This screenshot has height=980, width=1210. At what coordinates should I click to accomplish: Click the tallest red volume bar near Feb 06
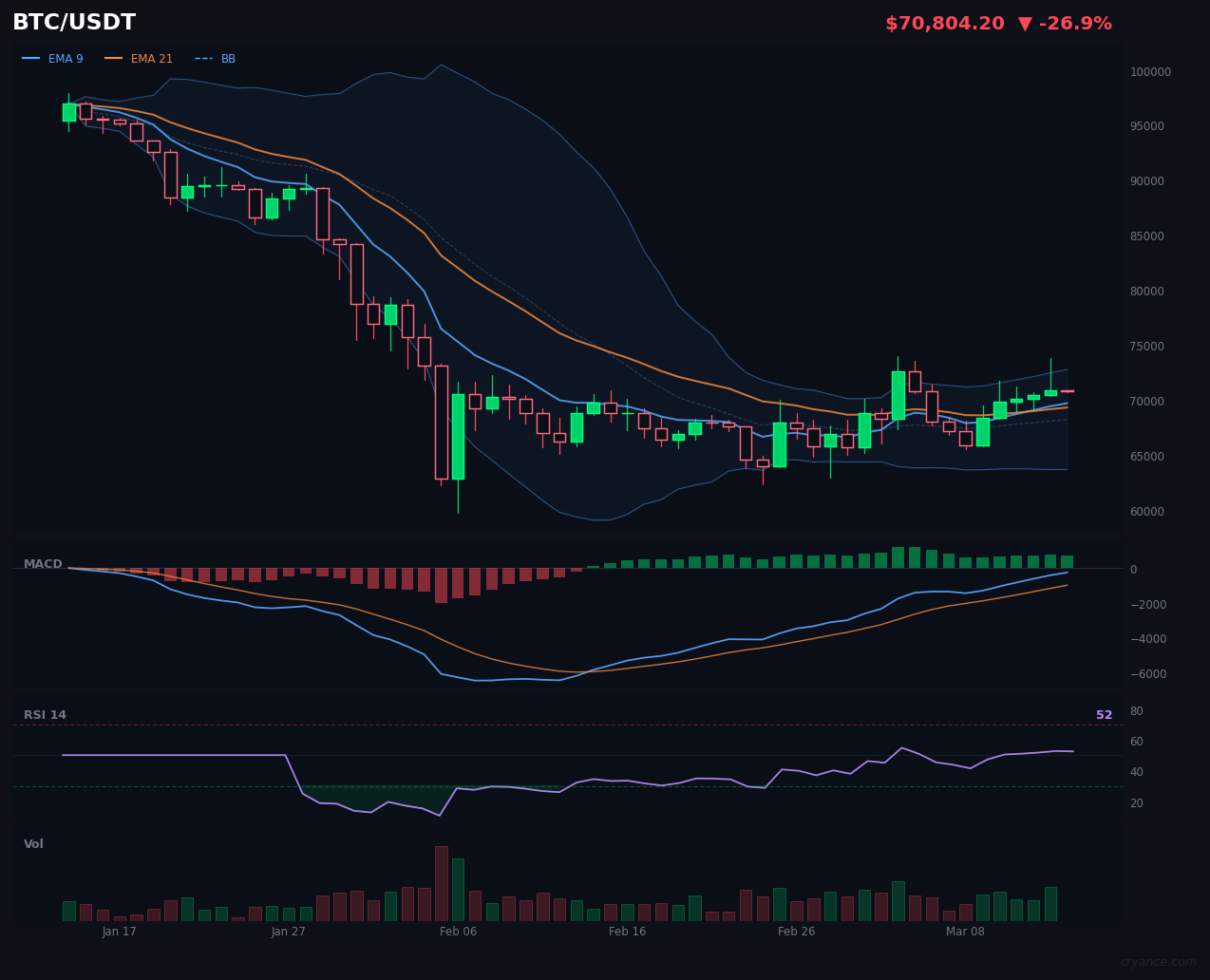[x=441, y=883]
